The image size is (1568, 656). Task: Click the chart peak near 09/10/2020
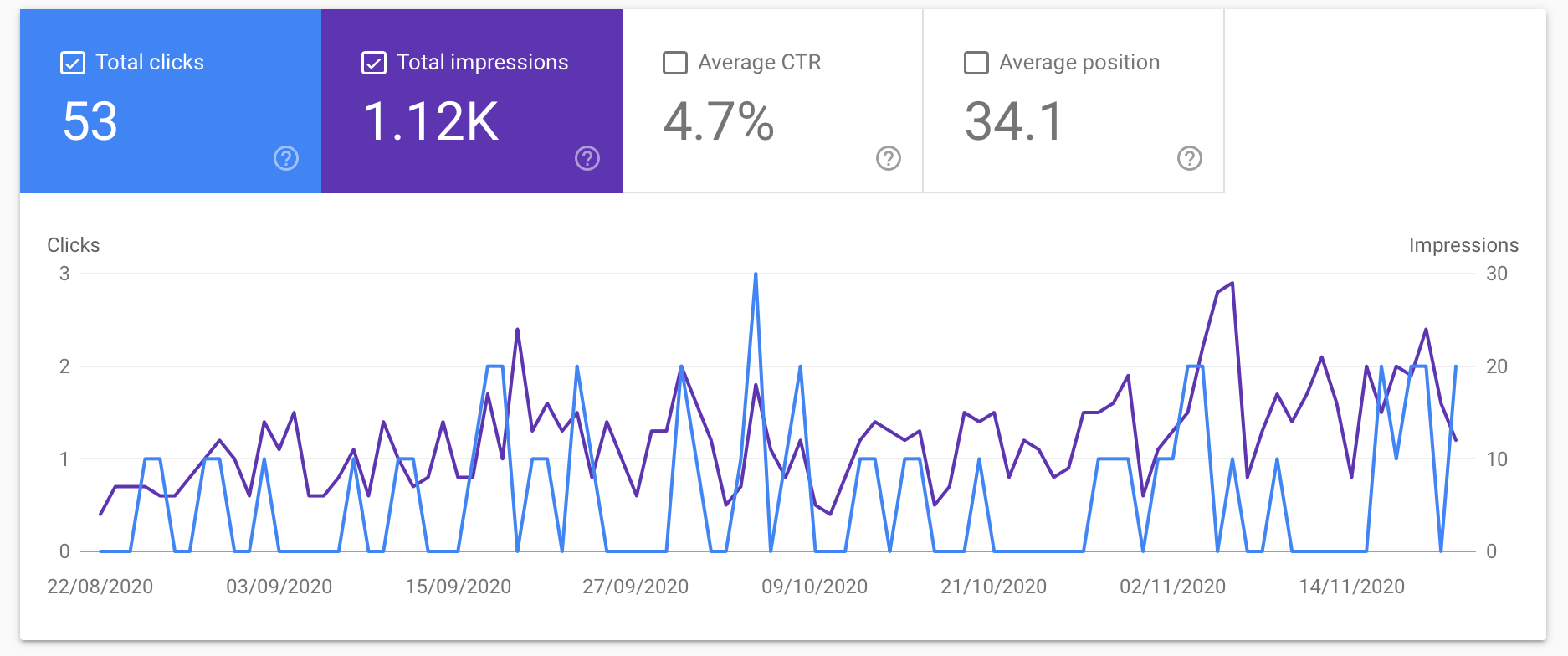point(756,274)
